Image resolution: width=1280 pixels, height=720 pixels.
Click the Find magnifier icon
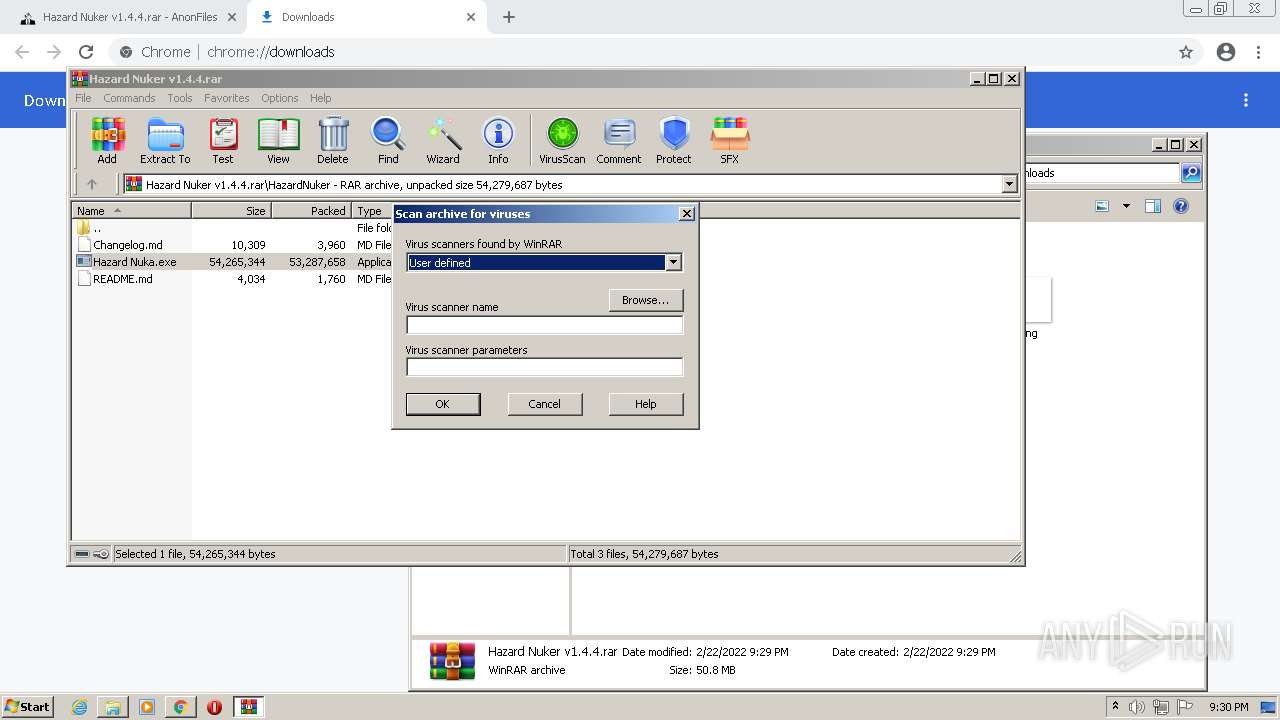[x=388, y=140]
